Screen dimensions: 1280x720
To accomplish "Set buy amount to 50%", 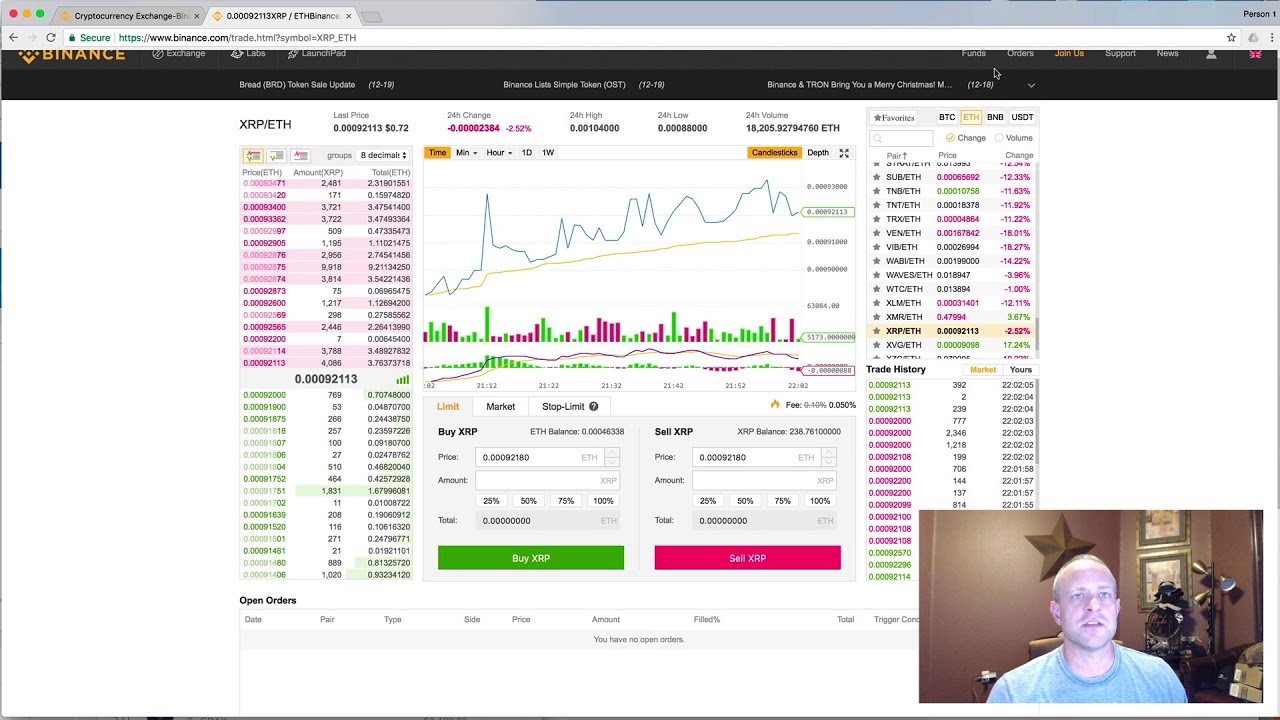I will click(528, 501).
